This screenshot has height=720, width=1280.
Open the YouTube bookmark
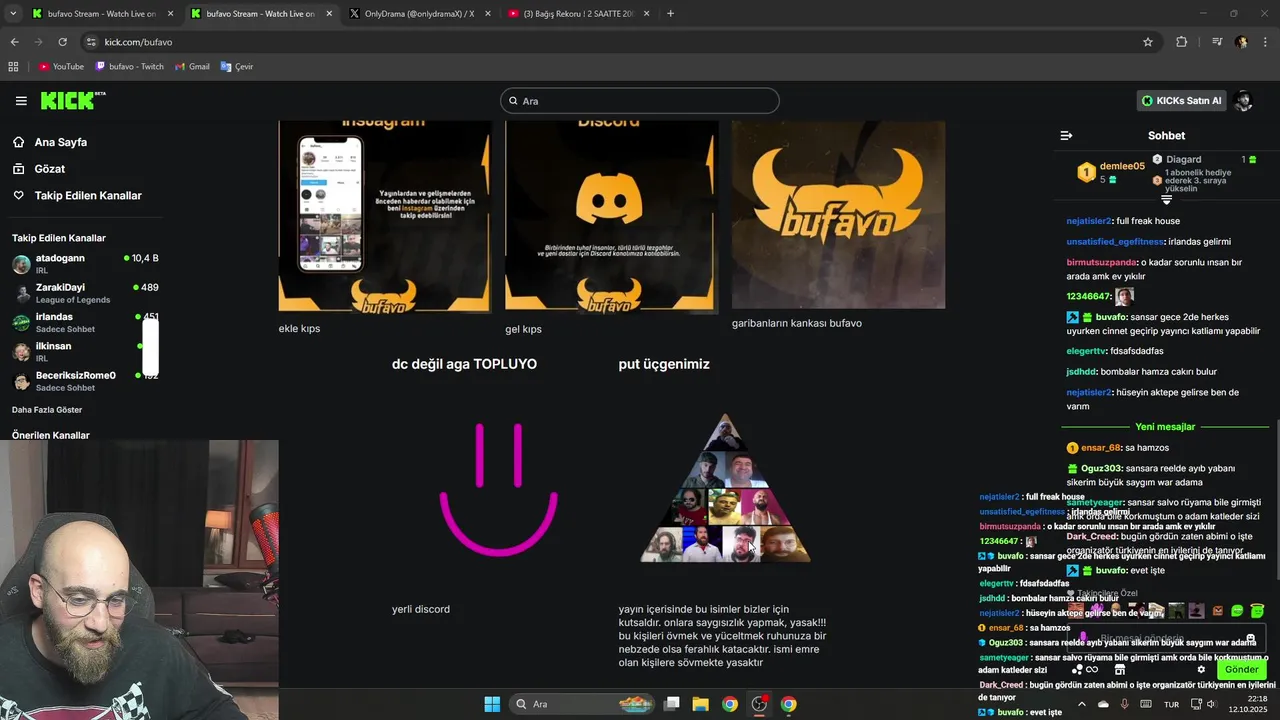coord(61,67)
